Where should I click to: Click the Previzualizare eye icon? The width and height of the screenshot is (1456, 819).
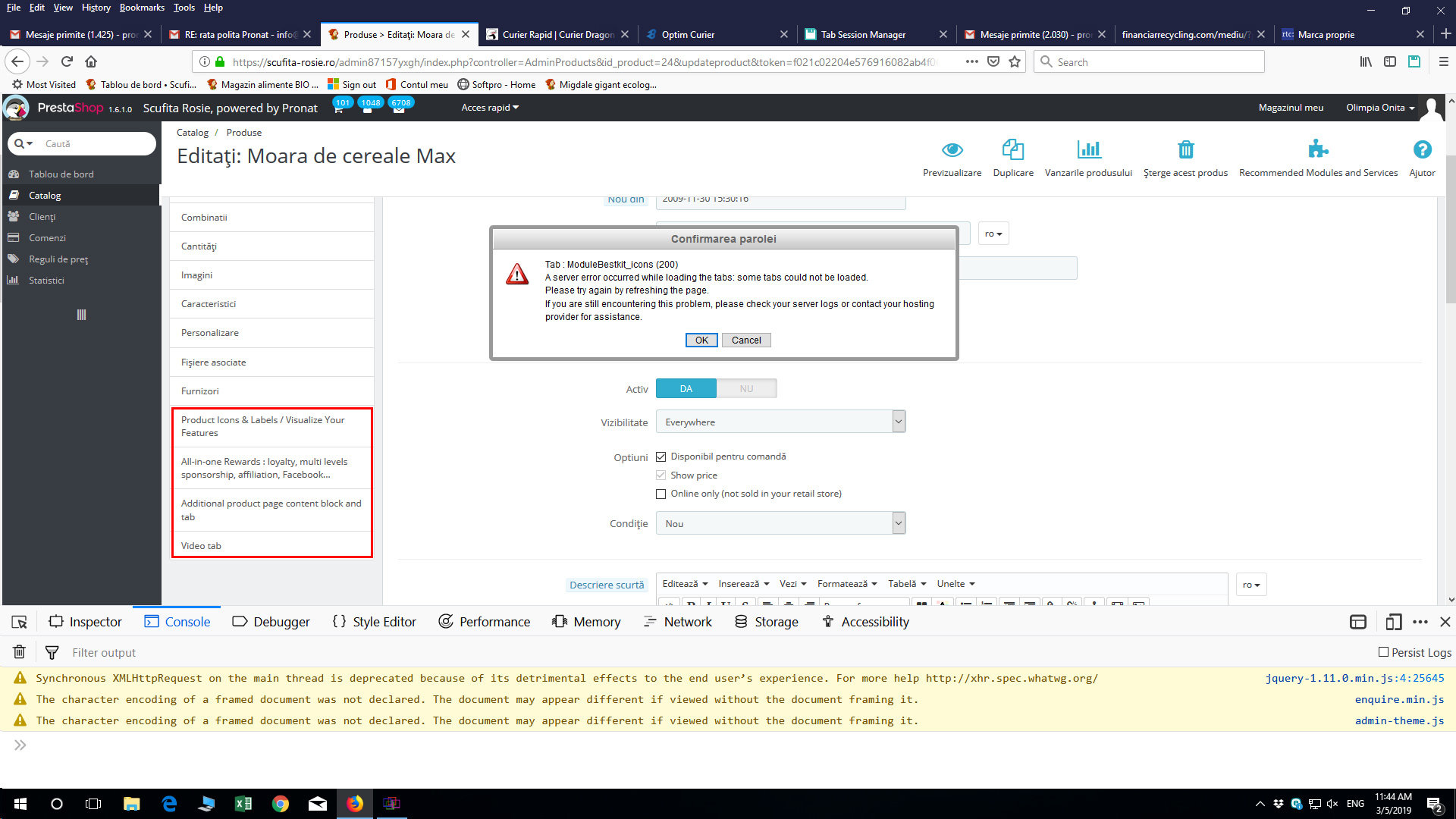tap(952, 149)
